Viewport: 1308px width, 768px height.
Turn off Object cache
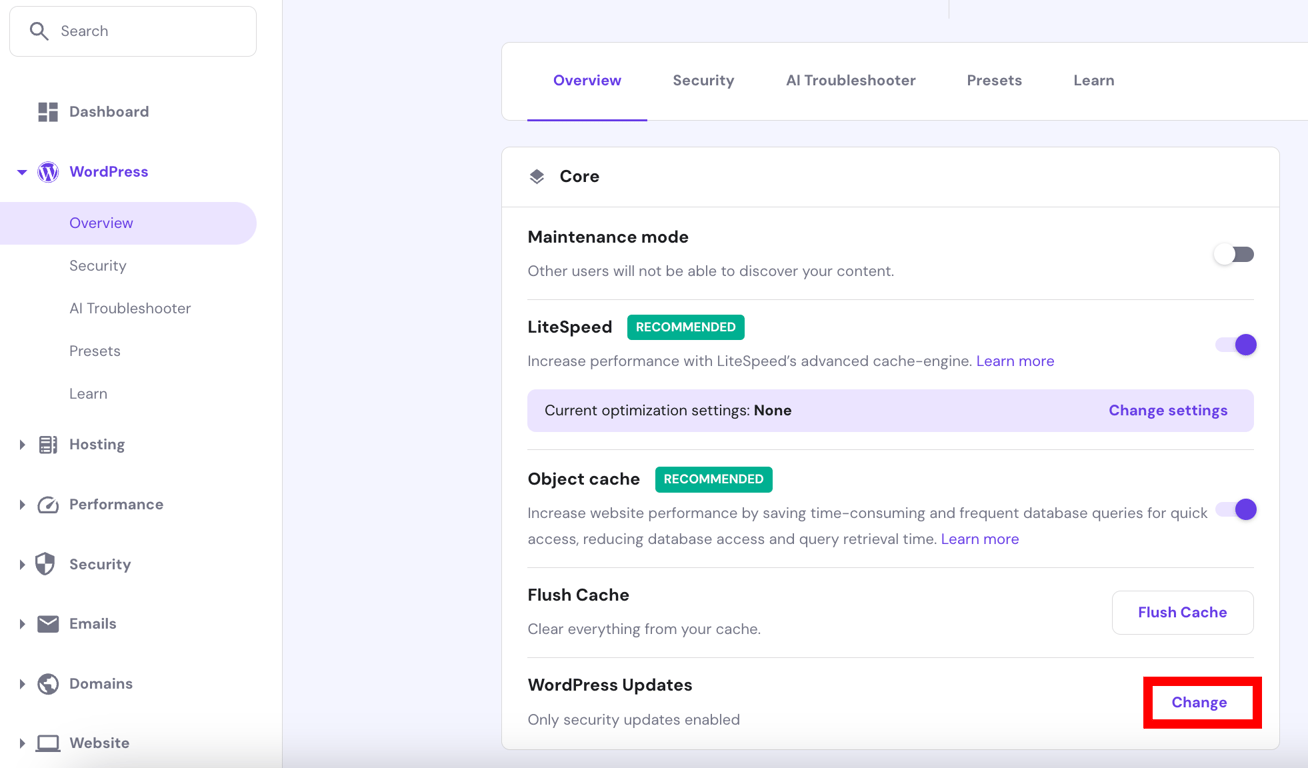pyautogui.click(x=1234, y=509)
